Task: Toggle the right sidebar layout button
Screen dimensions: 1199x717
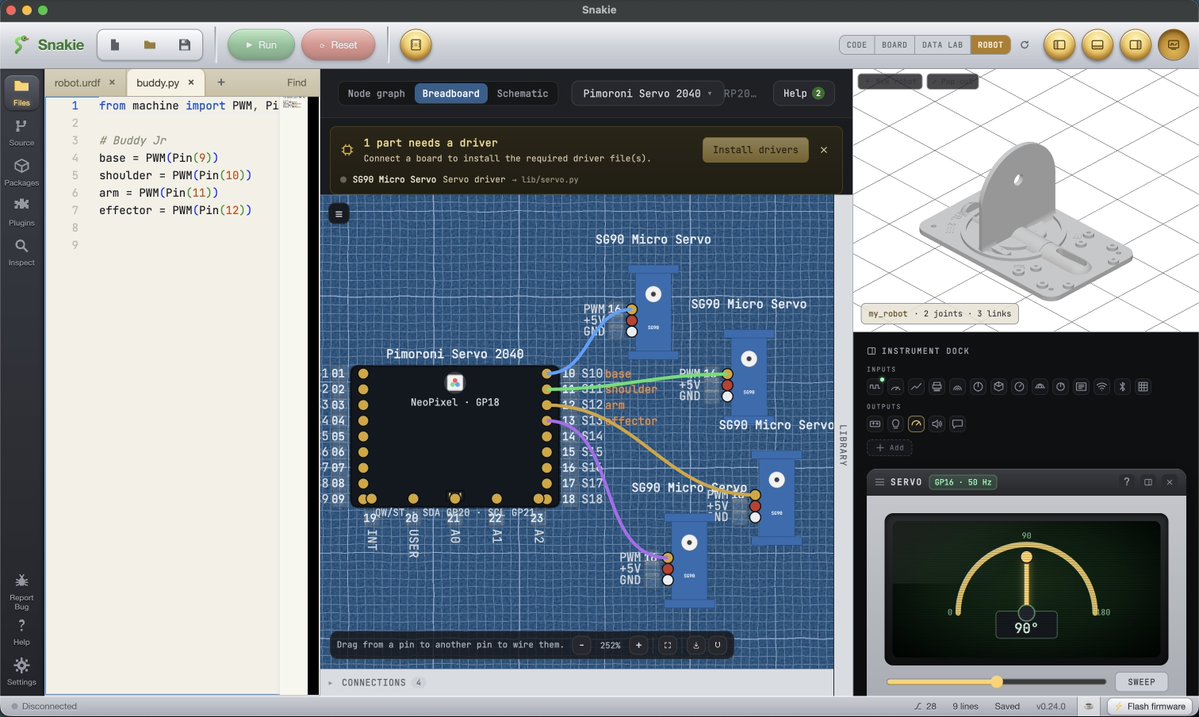Action: coord(1136,45)
